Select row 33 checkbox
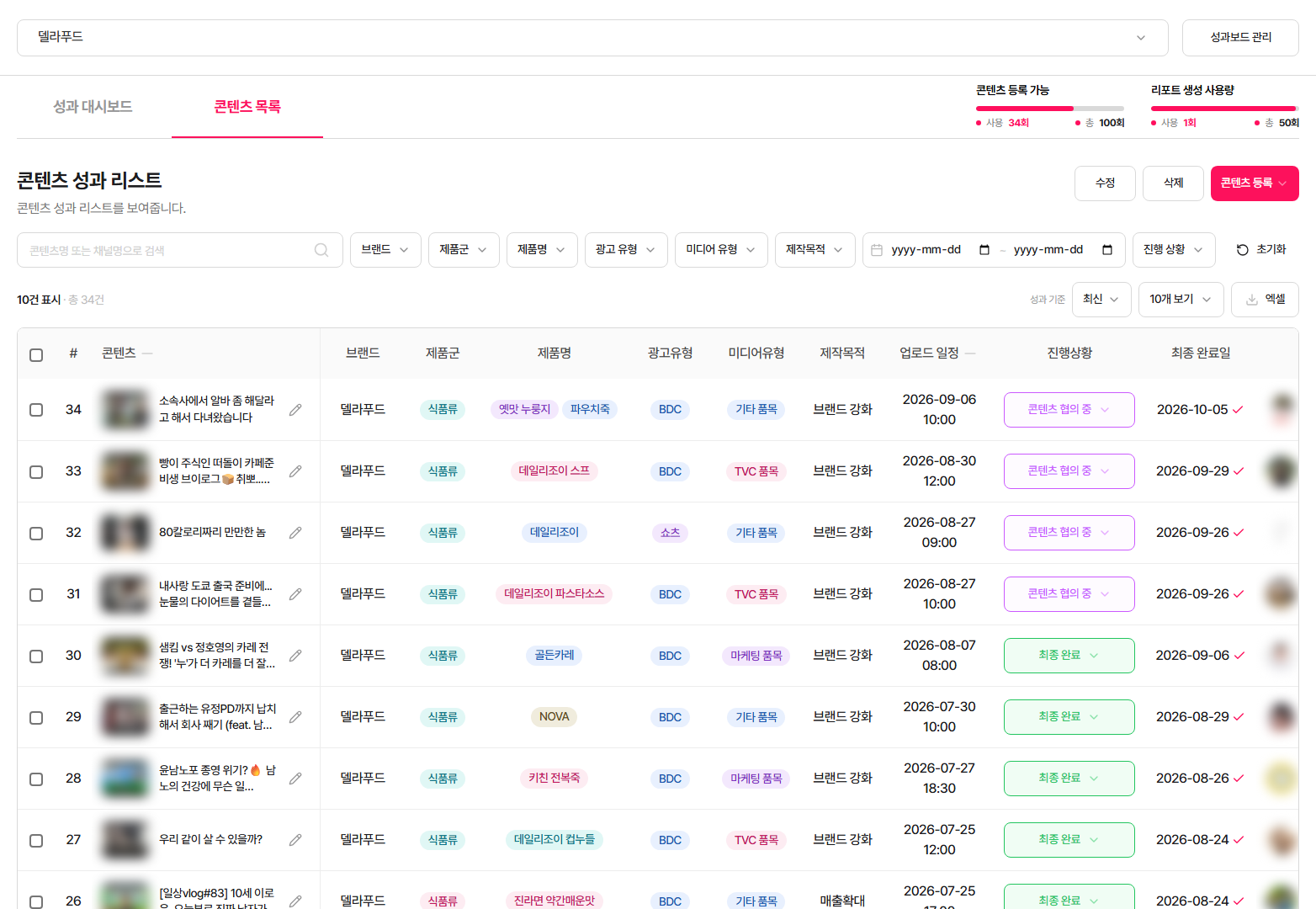This screenshot has width=1316, height=909. click(x=36, y=471)
